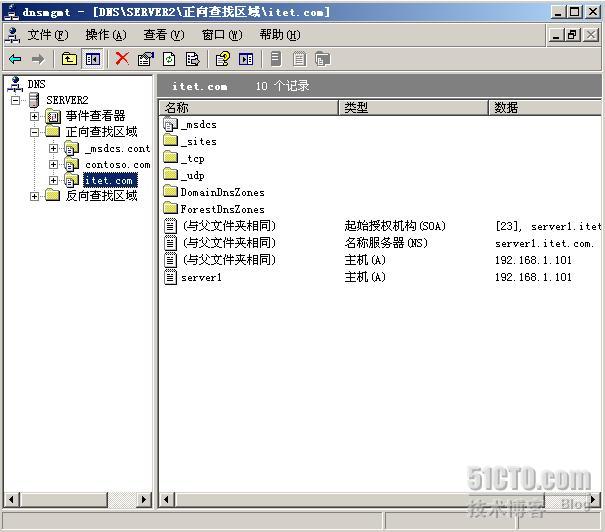Expand the 事件查看器 tree node
The width and height of the screenshot is (605, 532).
click(x=34, y=116)
